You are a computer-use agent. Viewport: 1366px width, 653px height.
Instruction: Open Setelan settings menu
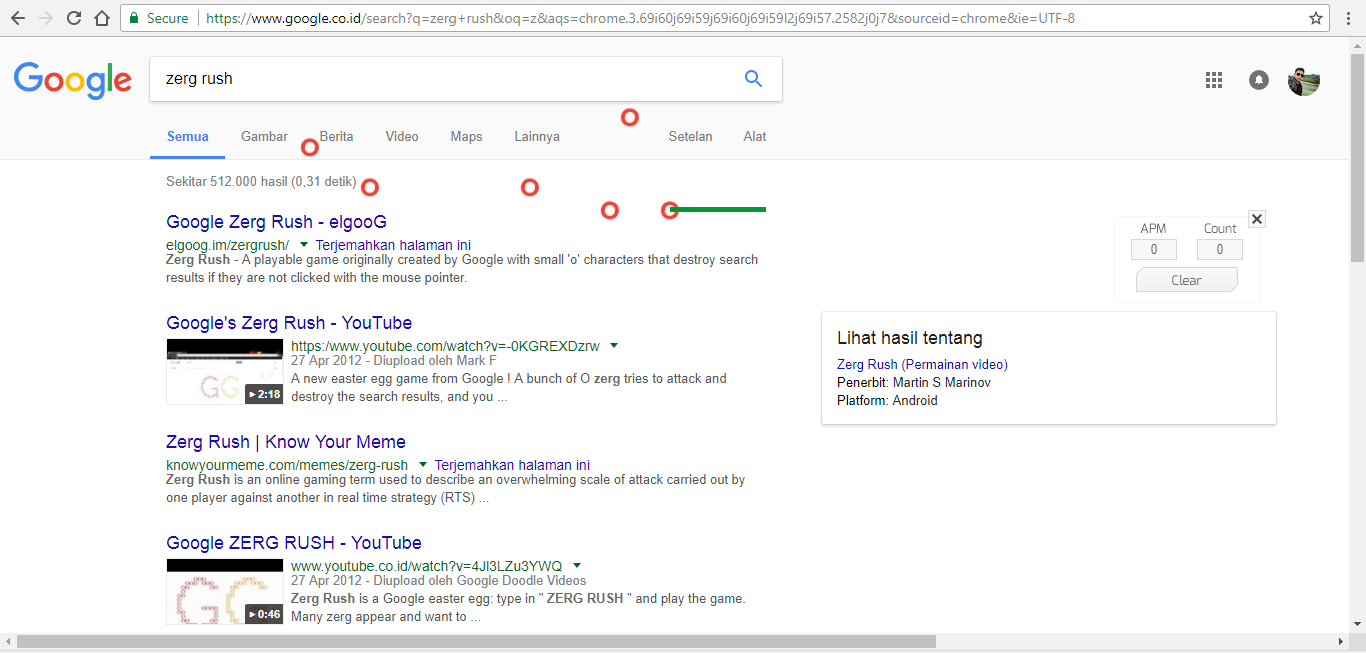pyautogui.click(x=690, y=137)
